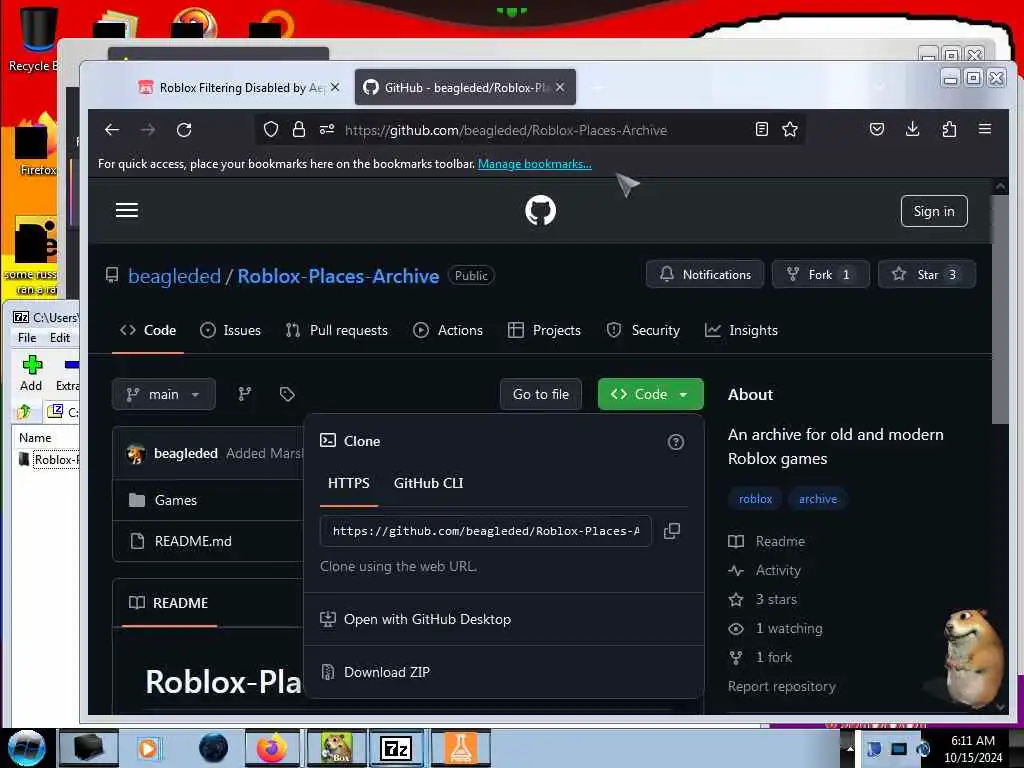The width and height of the screenshot is (1024, 768).
Task: Open Recycle Bin desktop icon
Action: pyautogui.click(x=37, y=38)
